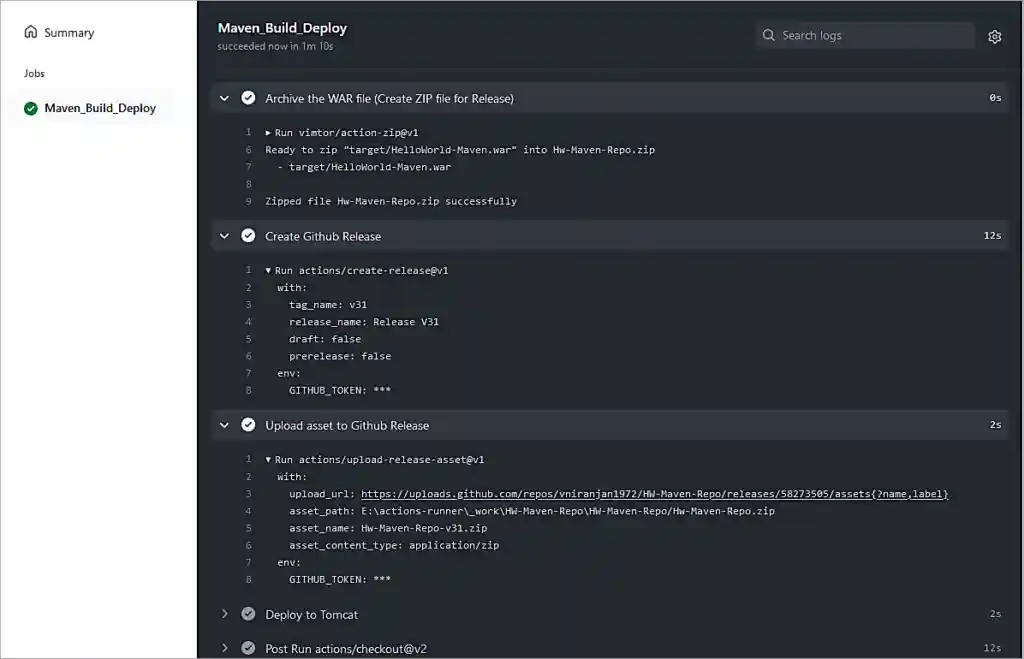
Task: Click the Maven_Build_Deploy workflow title
Action: pos(281,27)
